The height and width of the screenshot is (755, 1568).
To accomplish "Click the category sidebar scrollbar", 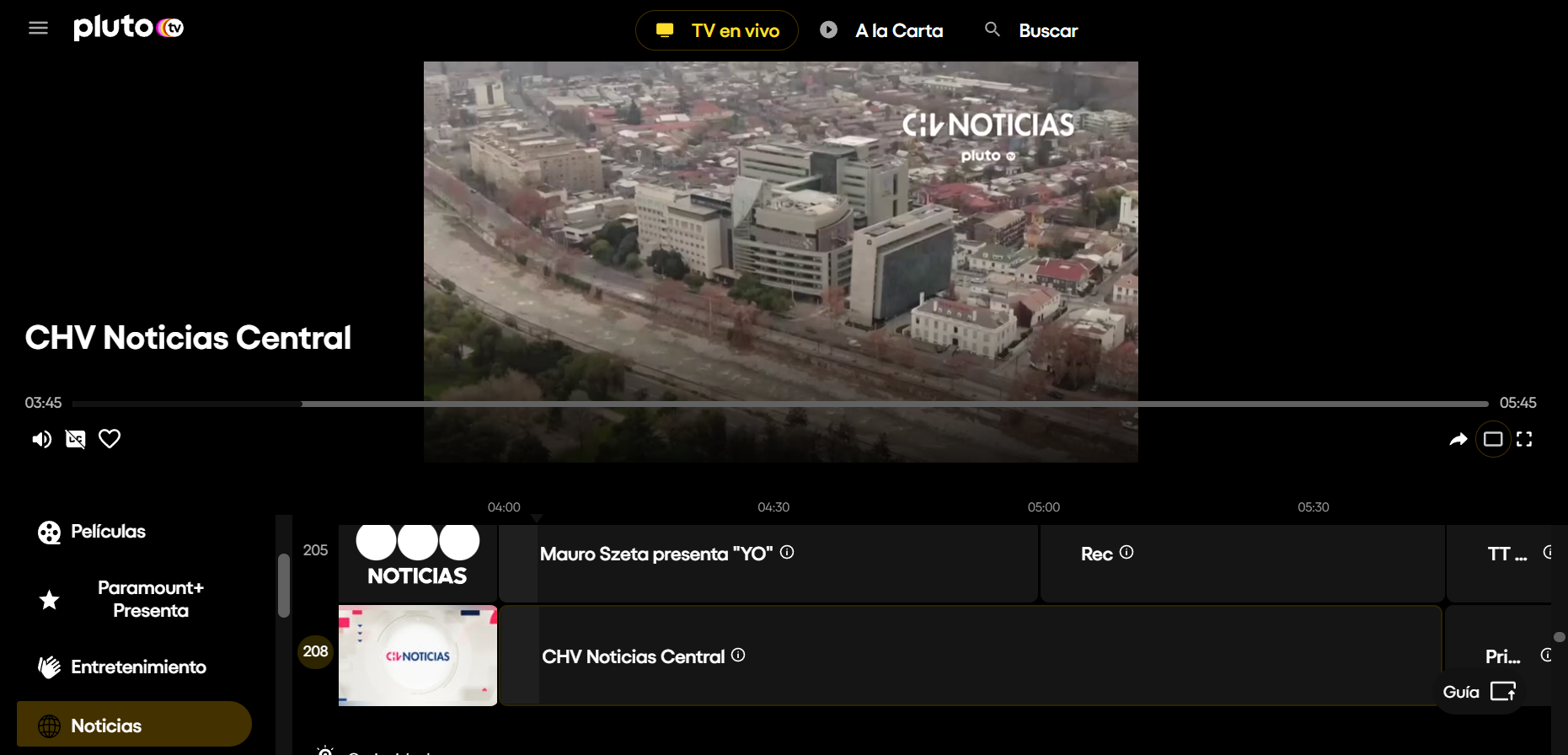I will (284, 586).
